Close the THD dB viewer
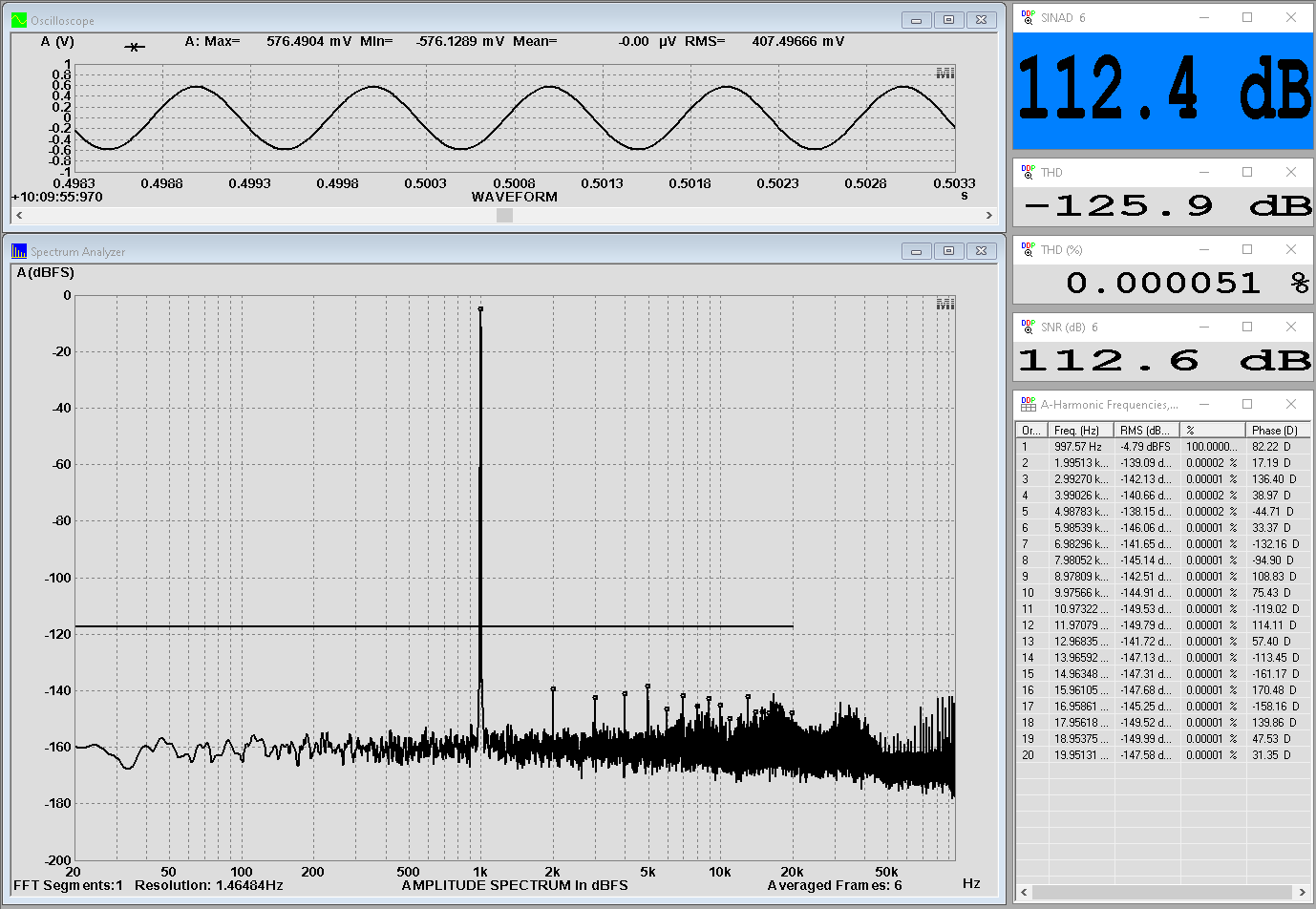The height and width of the screenshot is (909, 1316). coord(1291,172)
